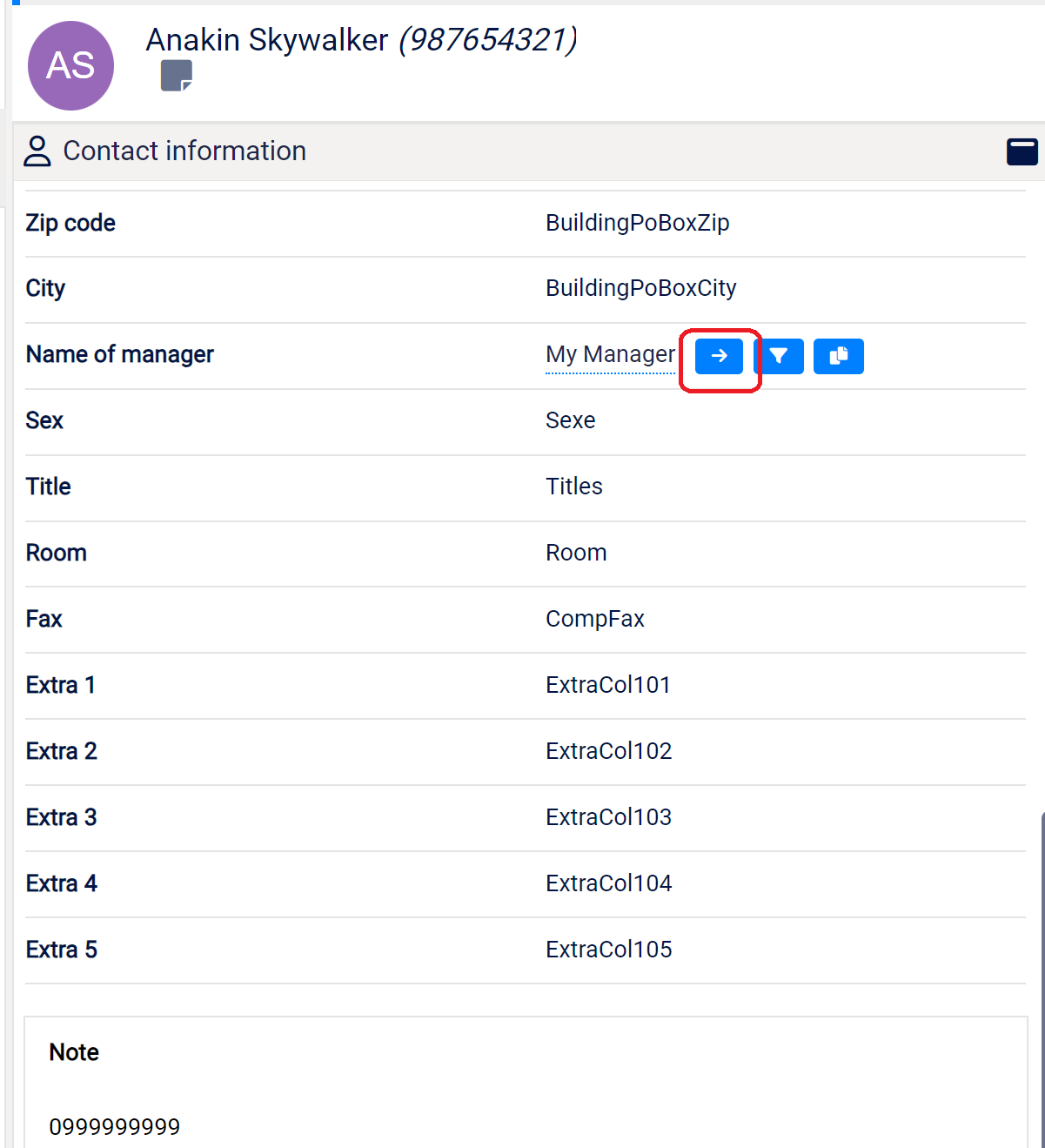1045x1148 pixels.
Task: Collapse the Contact information panel
Action: (1022, 151)
